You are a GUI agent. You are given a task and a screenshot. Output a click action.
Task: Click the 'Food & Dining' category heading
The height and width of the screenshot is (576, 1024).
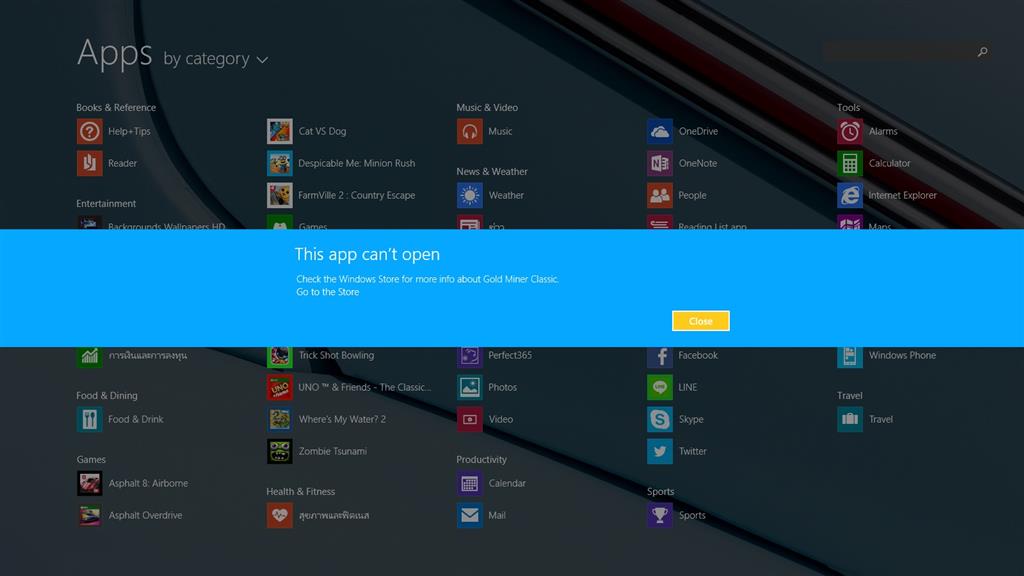tap(106, 396)
